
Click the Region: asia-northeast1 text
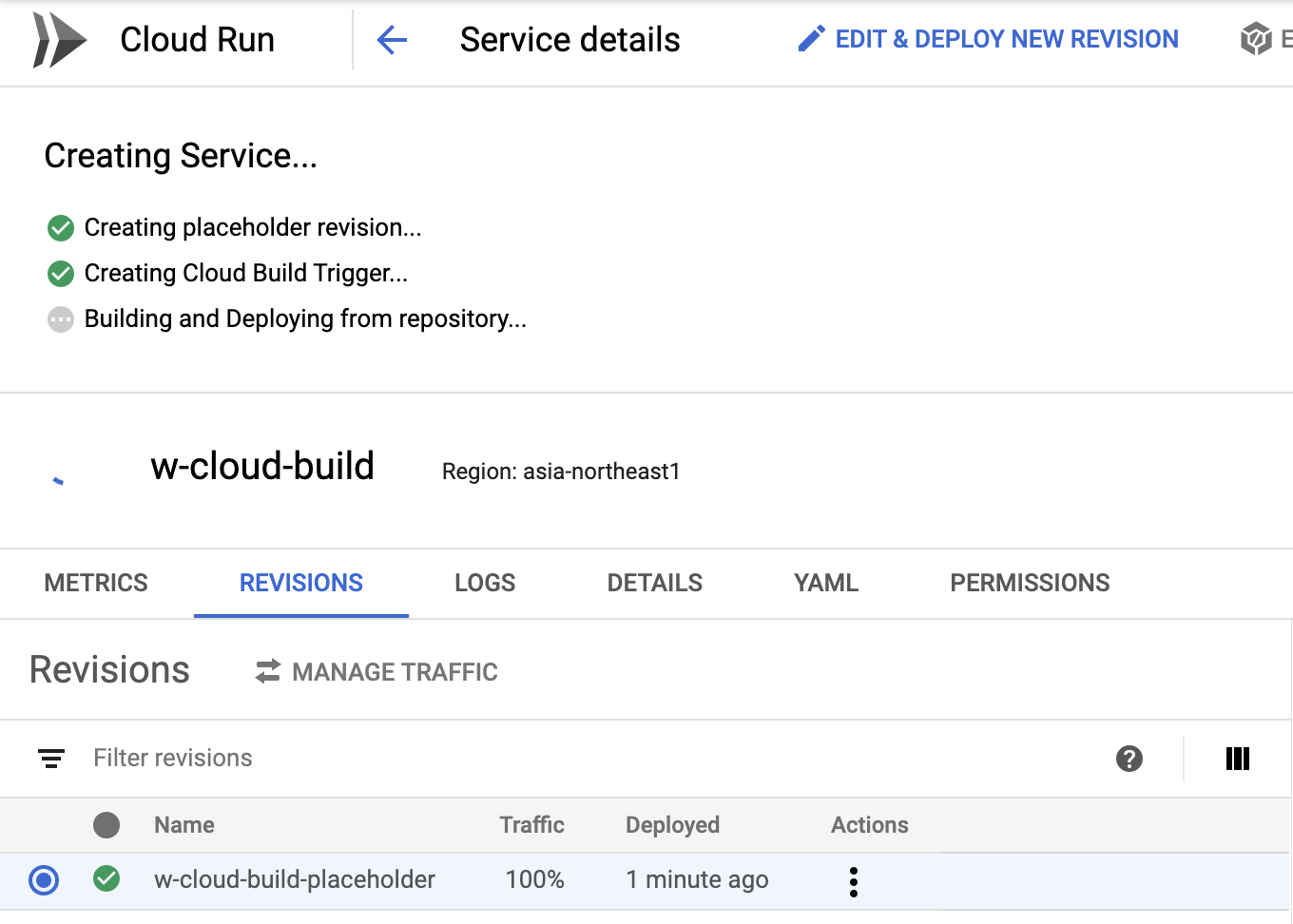(x=561, y=472)
